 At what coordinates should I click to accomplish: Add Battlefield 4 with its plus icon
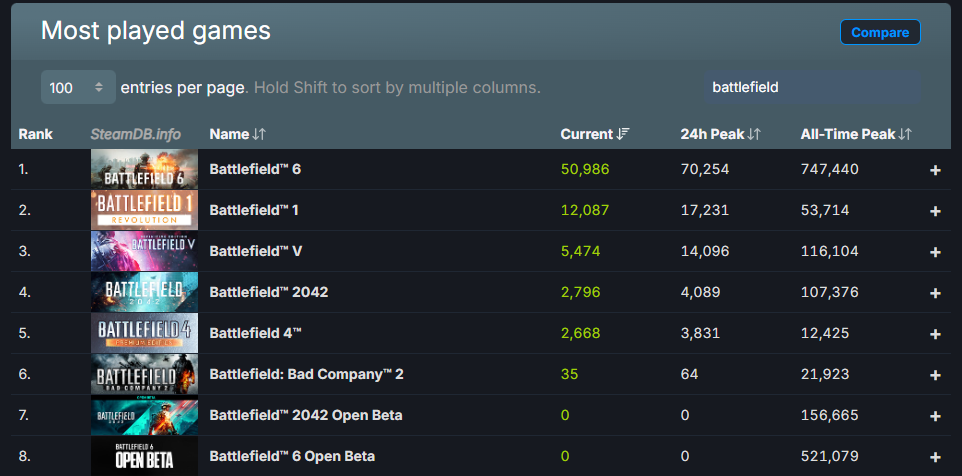(x=935, y=334)
